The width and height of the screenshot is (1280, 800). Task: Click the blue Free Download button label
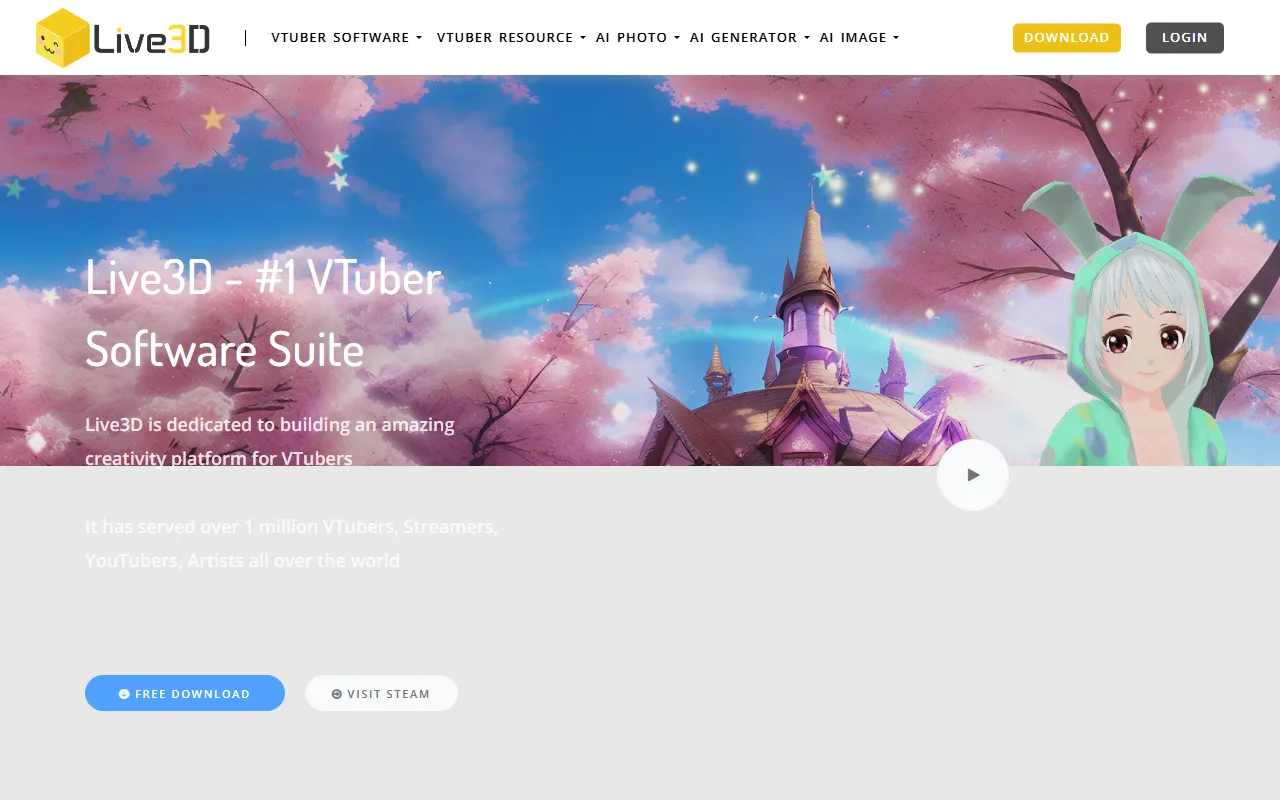pyautogui.click(x=193, y=694)
